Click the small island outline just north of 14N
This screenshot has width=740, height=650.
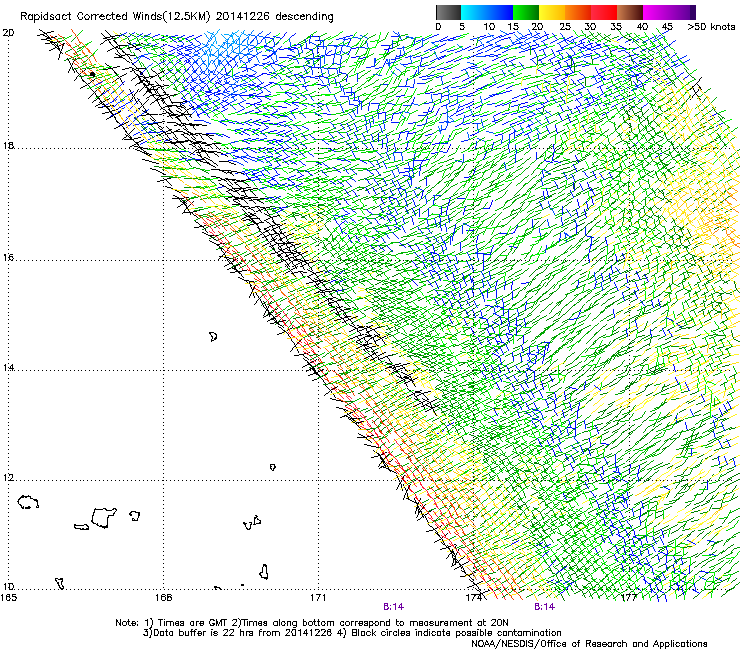[213, 337]
